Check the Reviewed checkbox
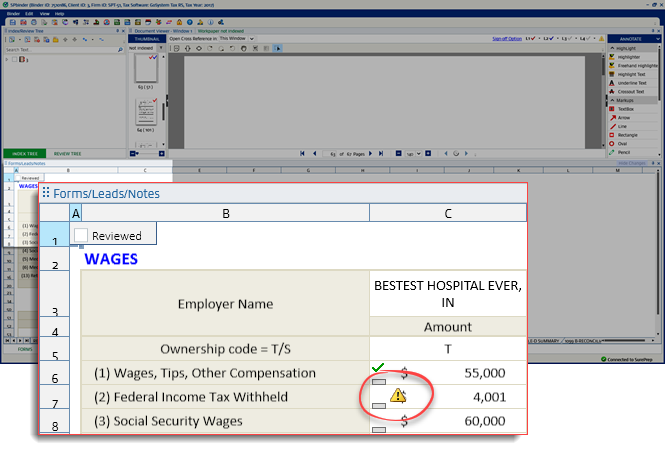665x460 pixels. coord(81,235)
